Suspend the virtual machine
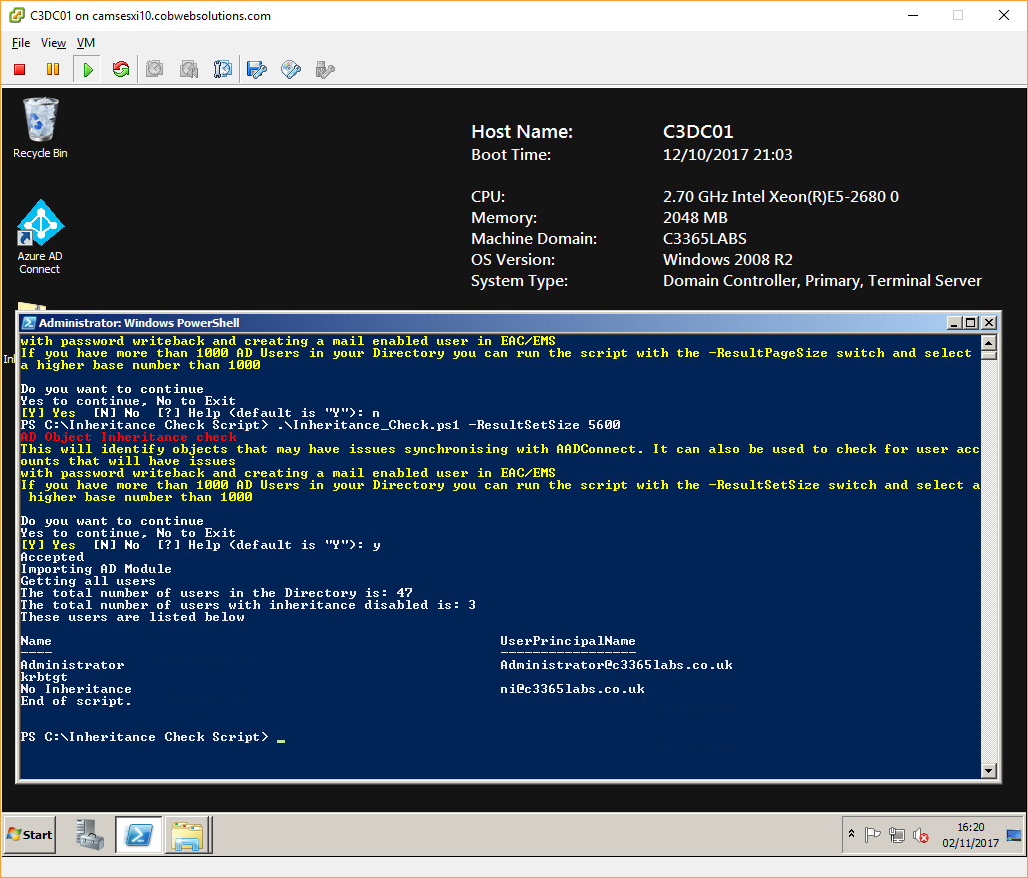This screenshot has height=878, width=1028. [x=51, y=69]
